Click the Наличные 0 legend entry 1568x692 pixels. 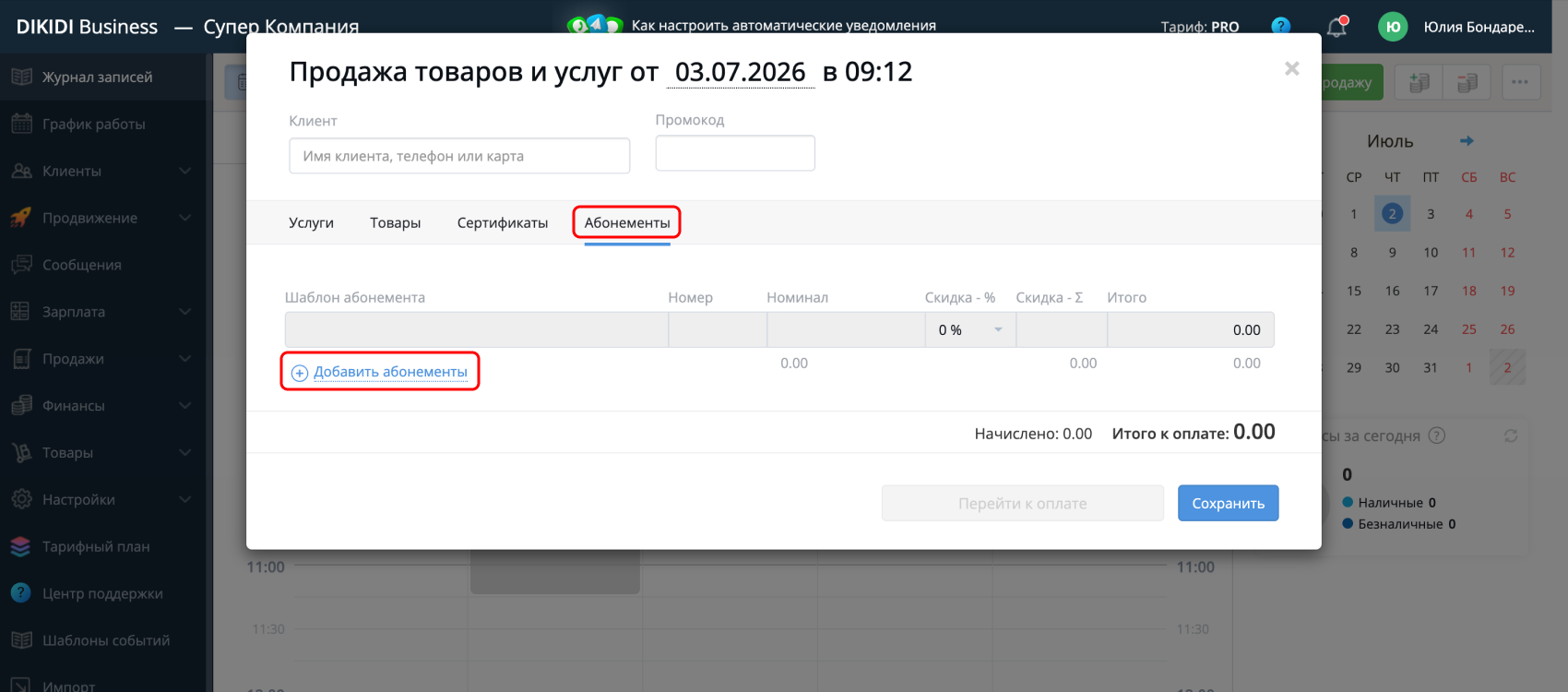(1389, 502)
